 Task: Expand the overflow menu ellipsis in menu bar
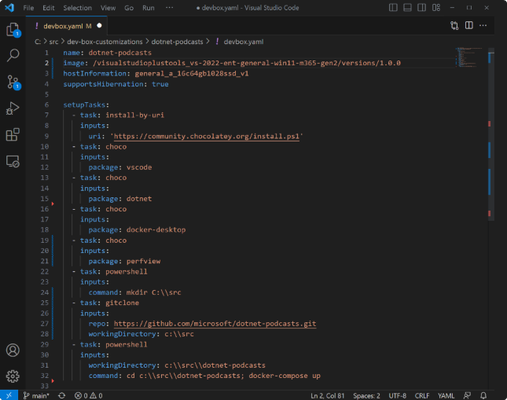169,8
